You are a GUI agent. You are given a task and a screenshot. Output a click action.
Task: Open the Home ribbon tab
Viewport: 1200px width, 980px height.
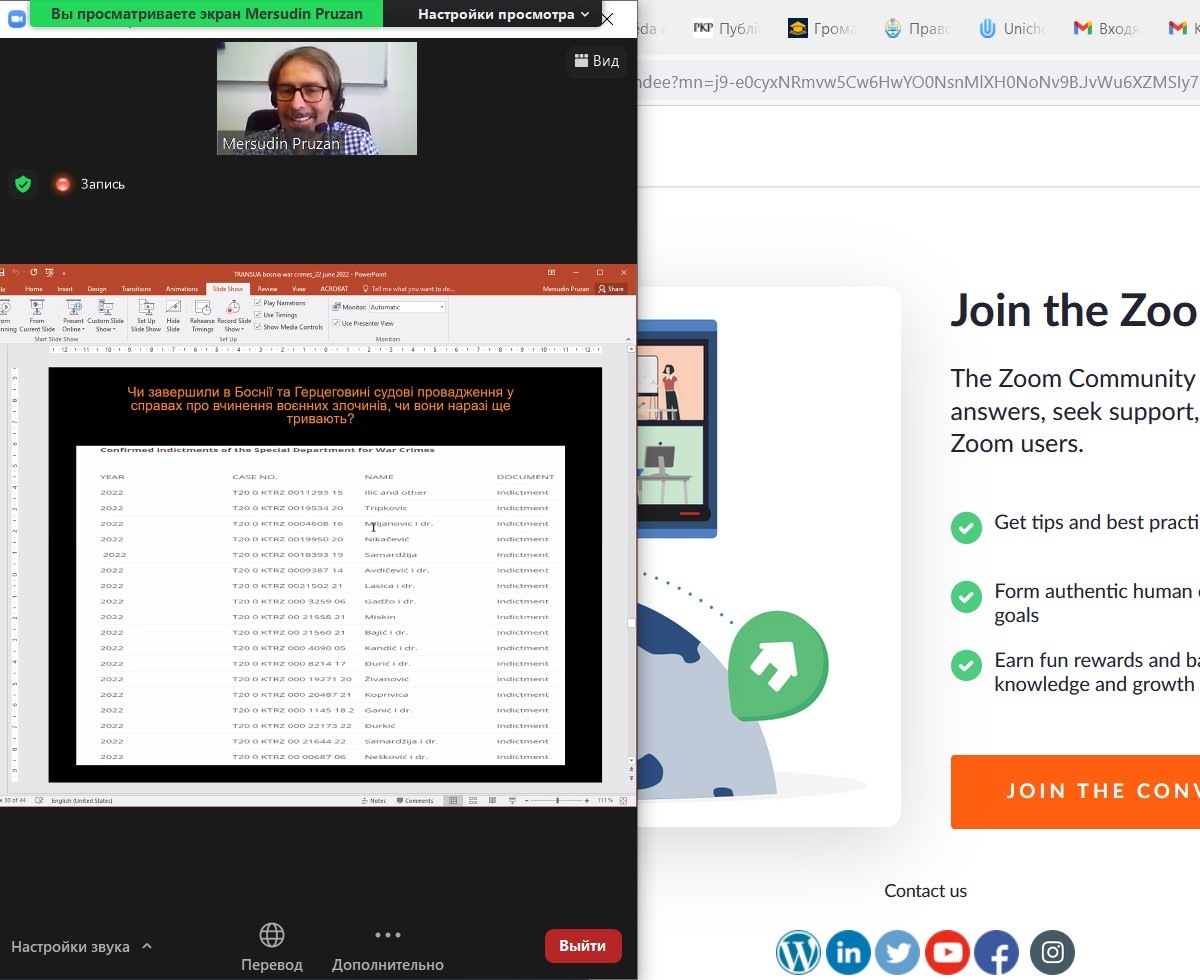(33, 289)
